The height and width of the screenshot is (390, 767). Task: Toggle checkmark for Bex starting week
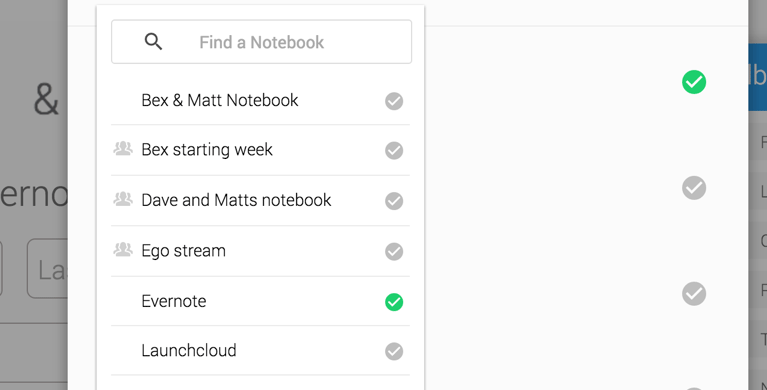click(394, 150)
